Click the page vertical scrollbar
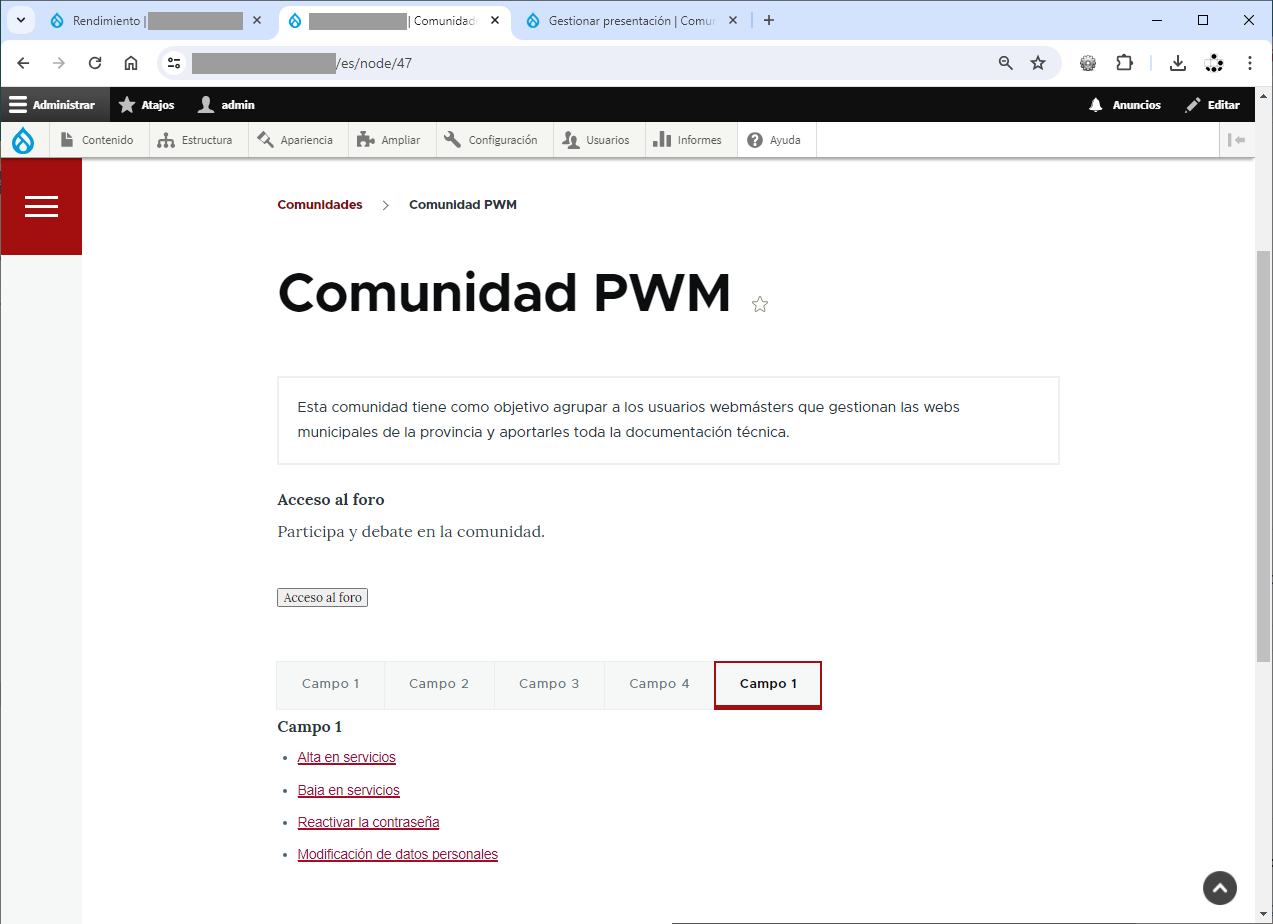The image size is (1273, 924). pyautogui.click(x=1264, y=455)
